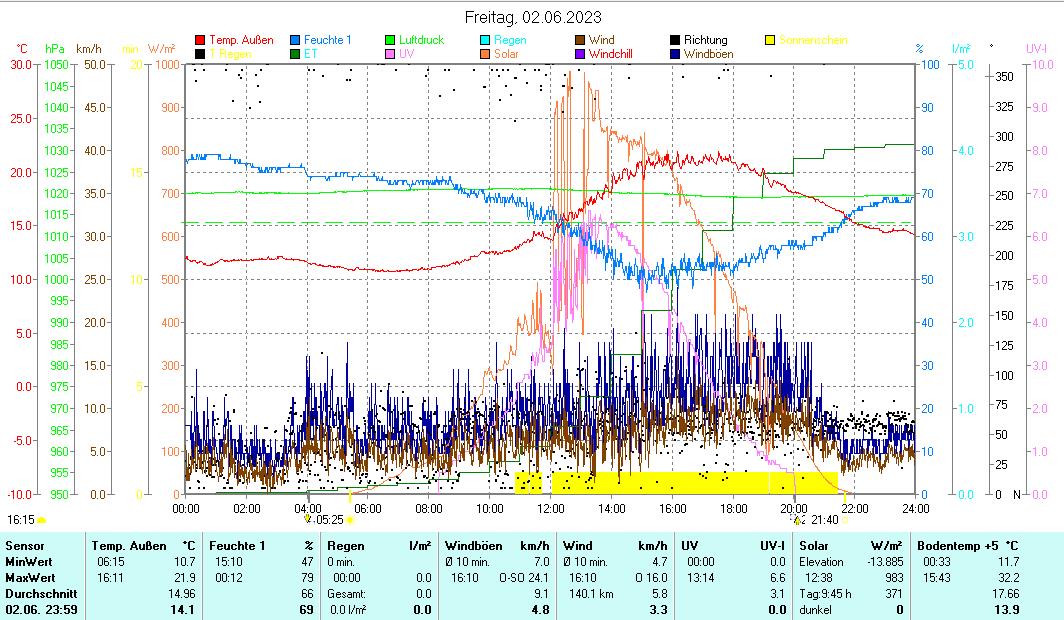Click the hPa axis unit label
The image size is (1064, 620).
55,49
